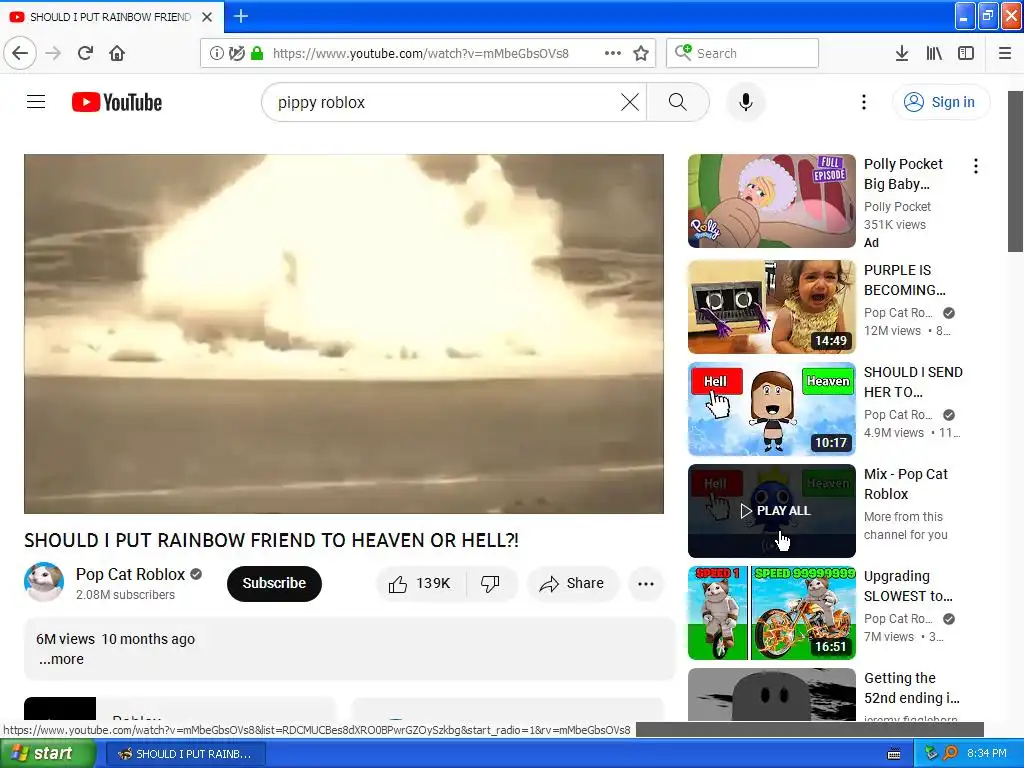Click the video player area
This screenshot has width=1024, height=768.
344,334
